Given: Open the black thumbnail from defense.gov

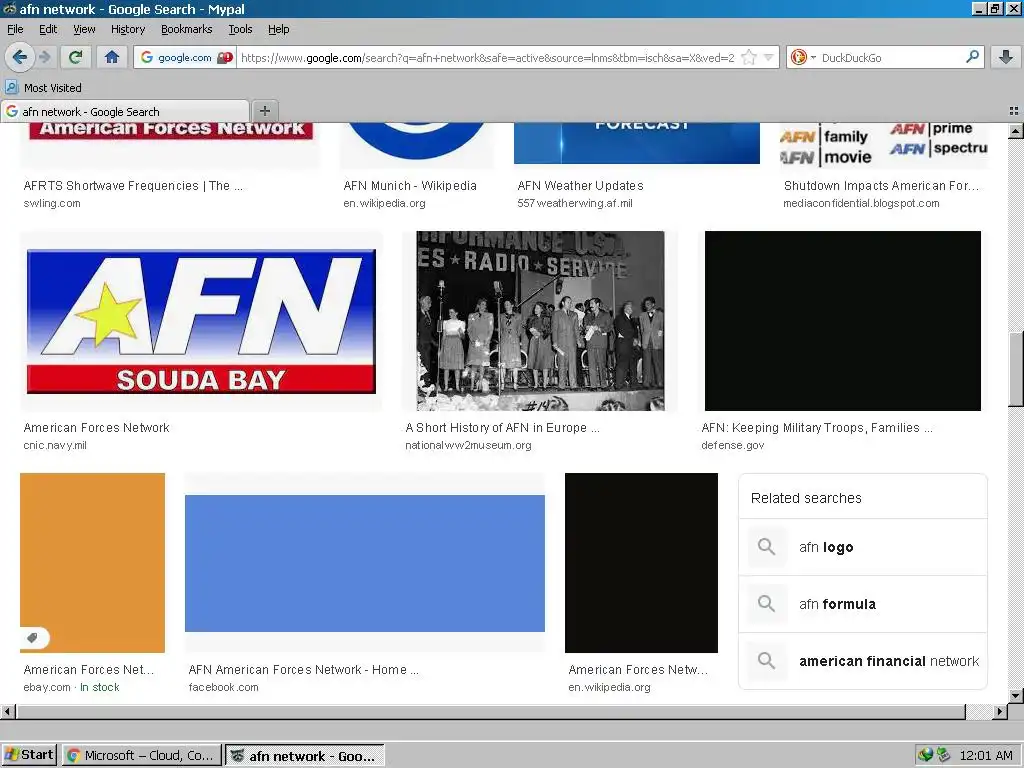Looking at the screenshot, I should [x=842, y=321].
